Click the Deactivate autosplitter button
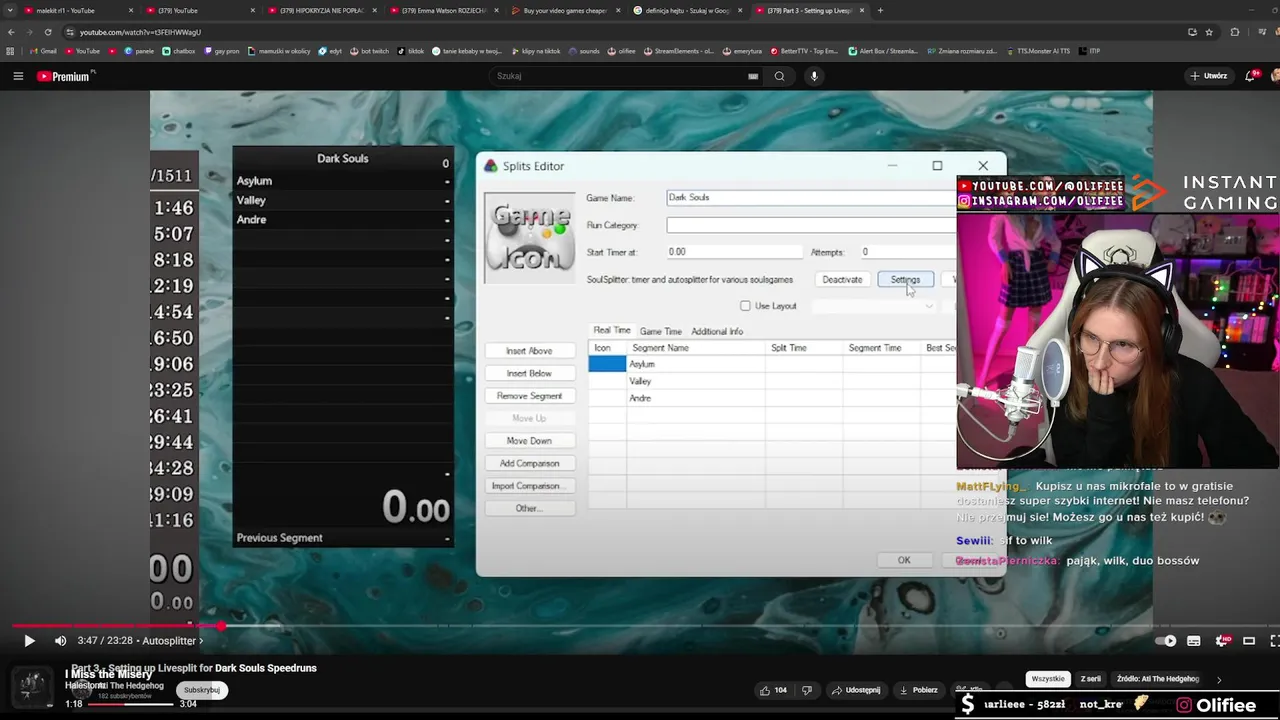 coord(842,280)
